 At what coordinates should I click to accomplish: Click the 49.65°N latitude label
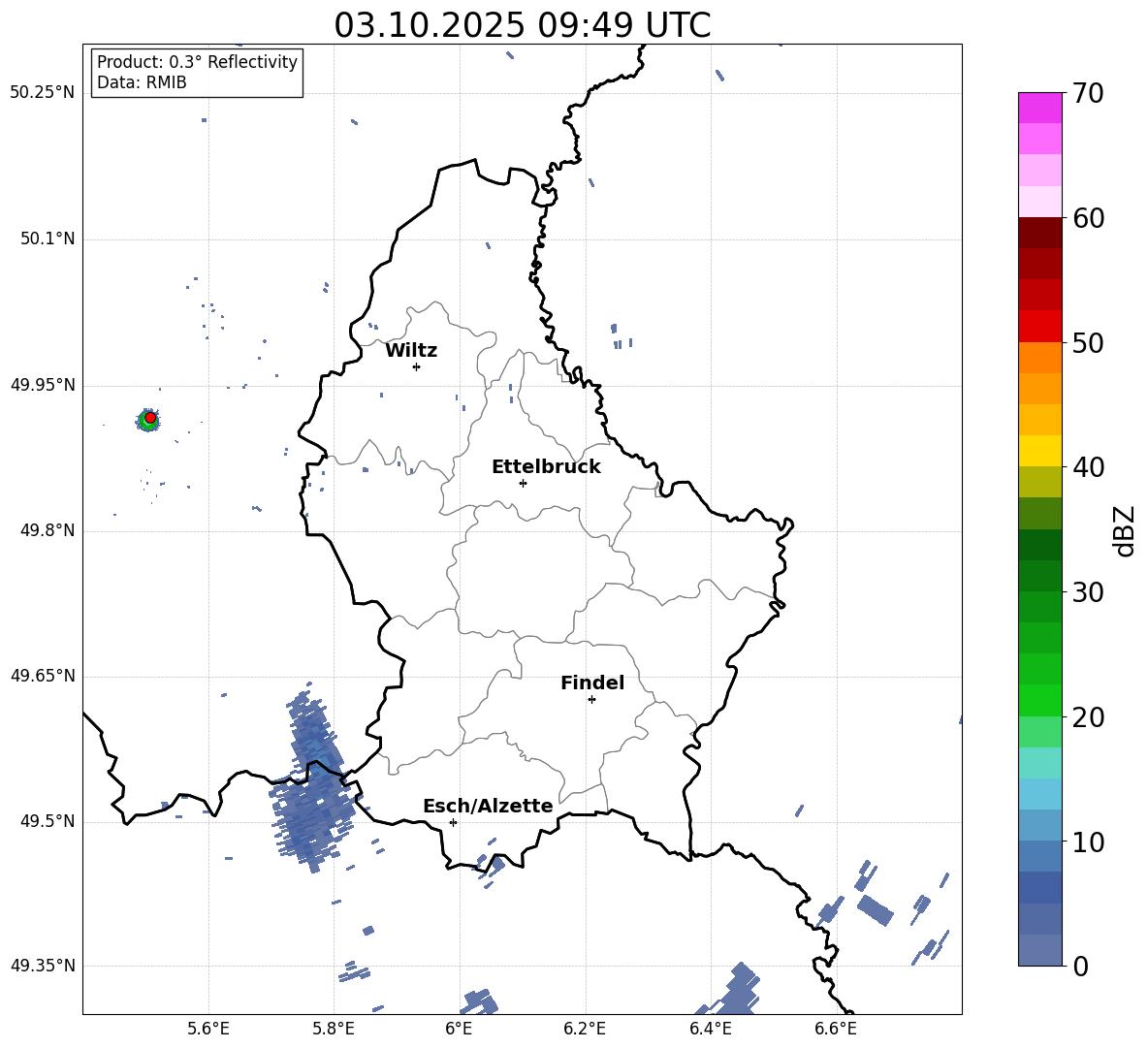(x=43, y=676)
